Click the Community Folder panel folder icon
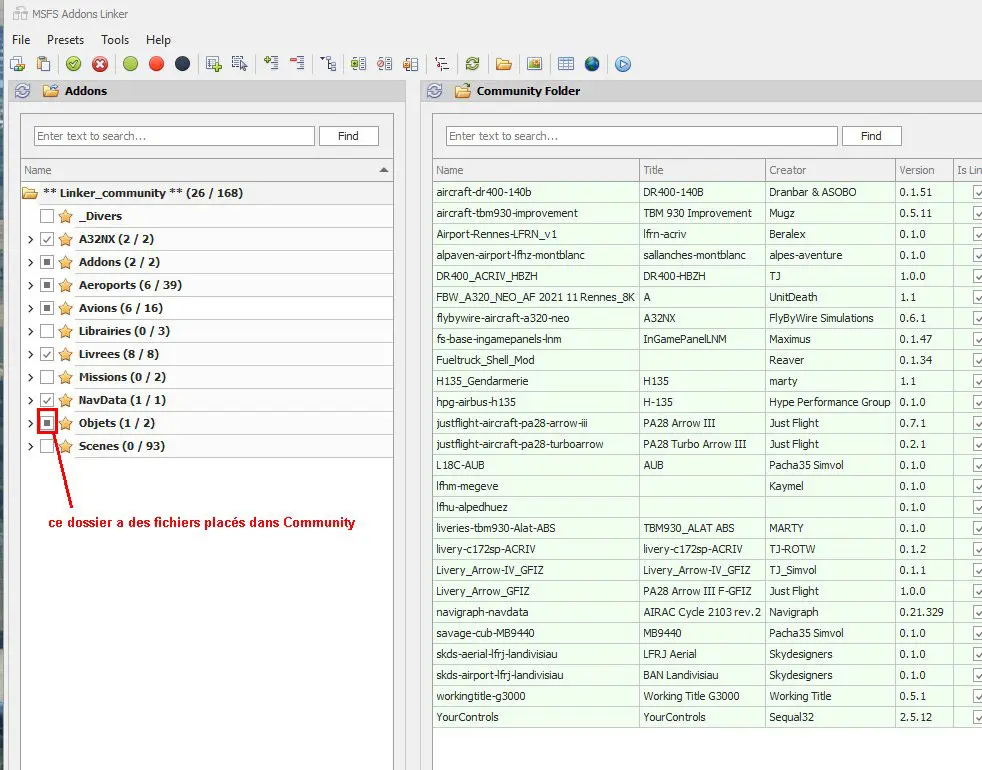982x770 pixels. tap(463, 91)
